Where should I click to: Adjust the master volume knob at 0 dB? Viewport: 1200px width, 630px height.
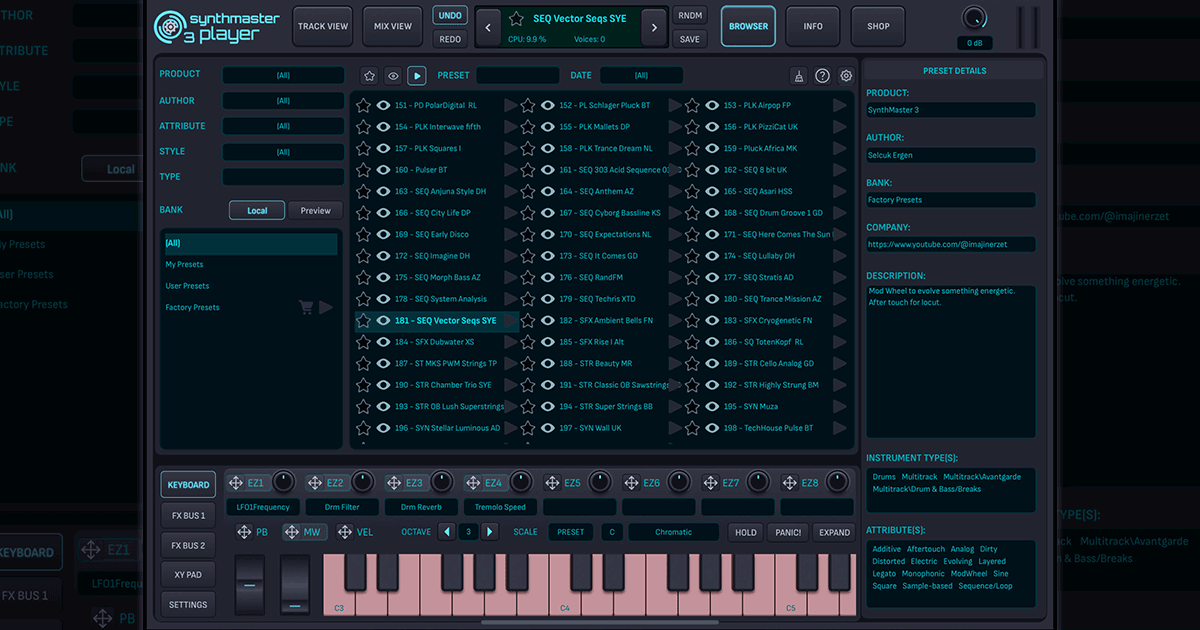tap(974, 18)
